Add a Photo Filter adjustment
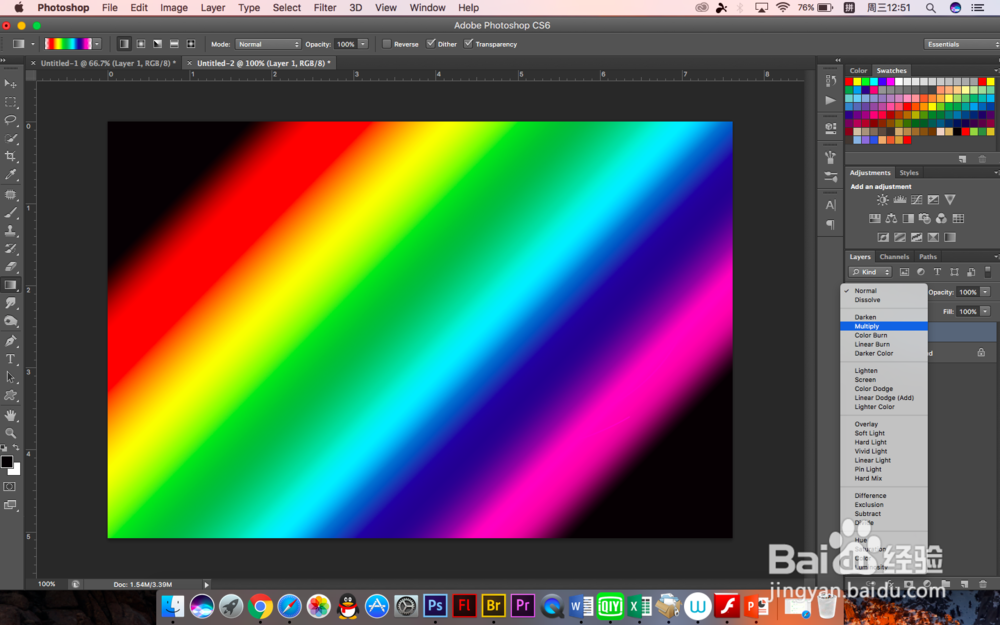 (x=924, y=219)
